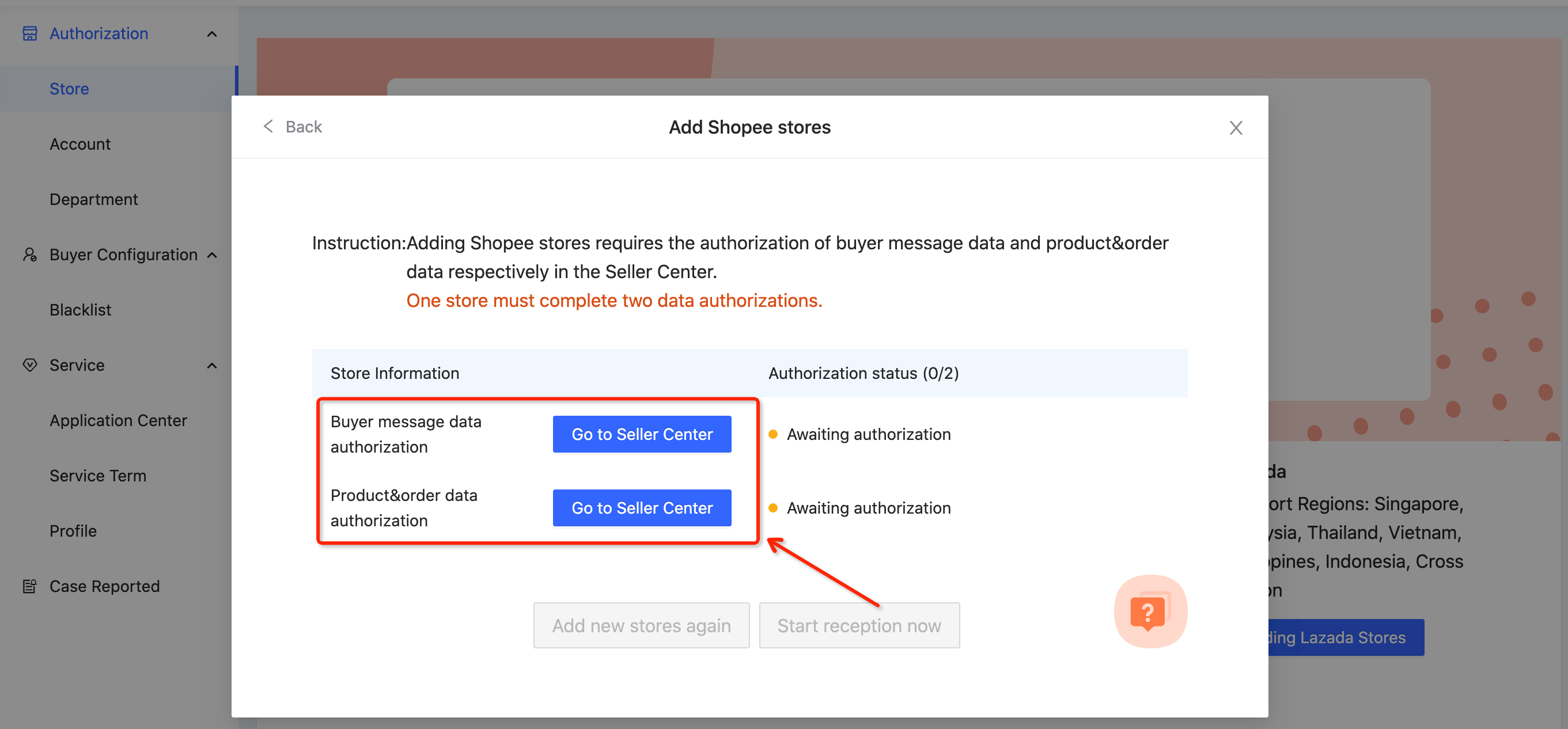Select the Store menu item
The width and height of the screenshot is (1568, 729).
[69, 89]
